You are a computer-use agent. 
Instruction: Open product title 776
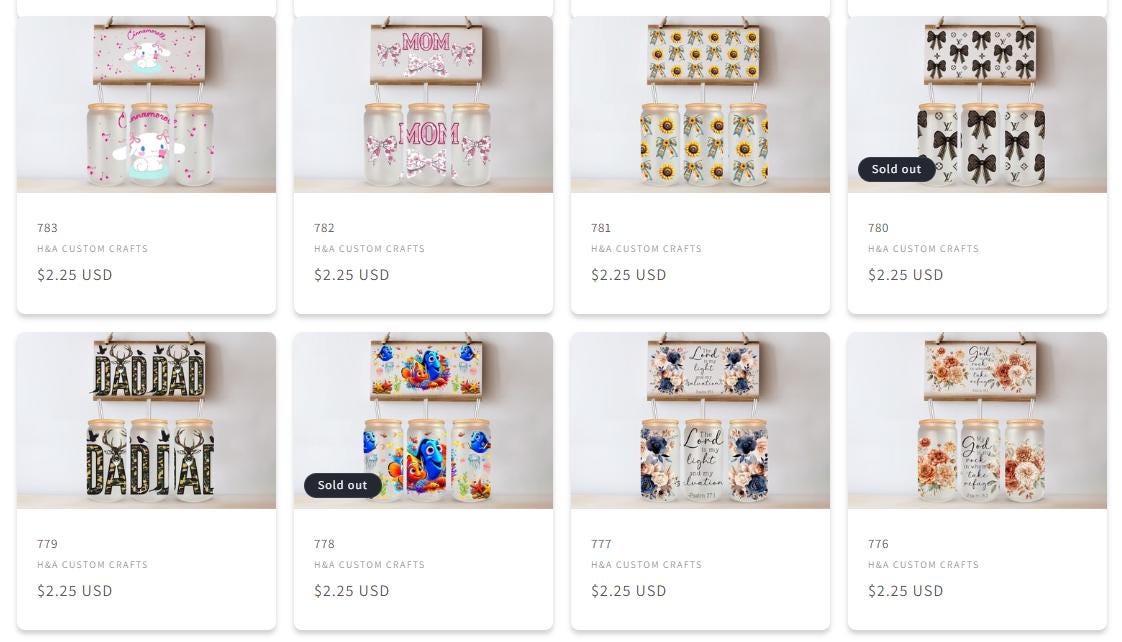point(878,544)
